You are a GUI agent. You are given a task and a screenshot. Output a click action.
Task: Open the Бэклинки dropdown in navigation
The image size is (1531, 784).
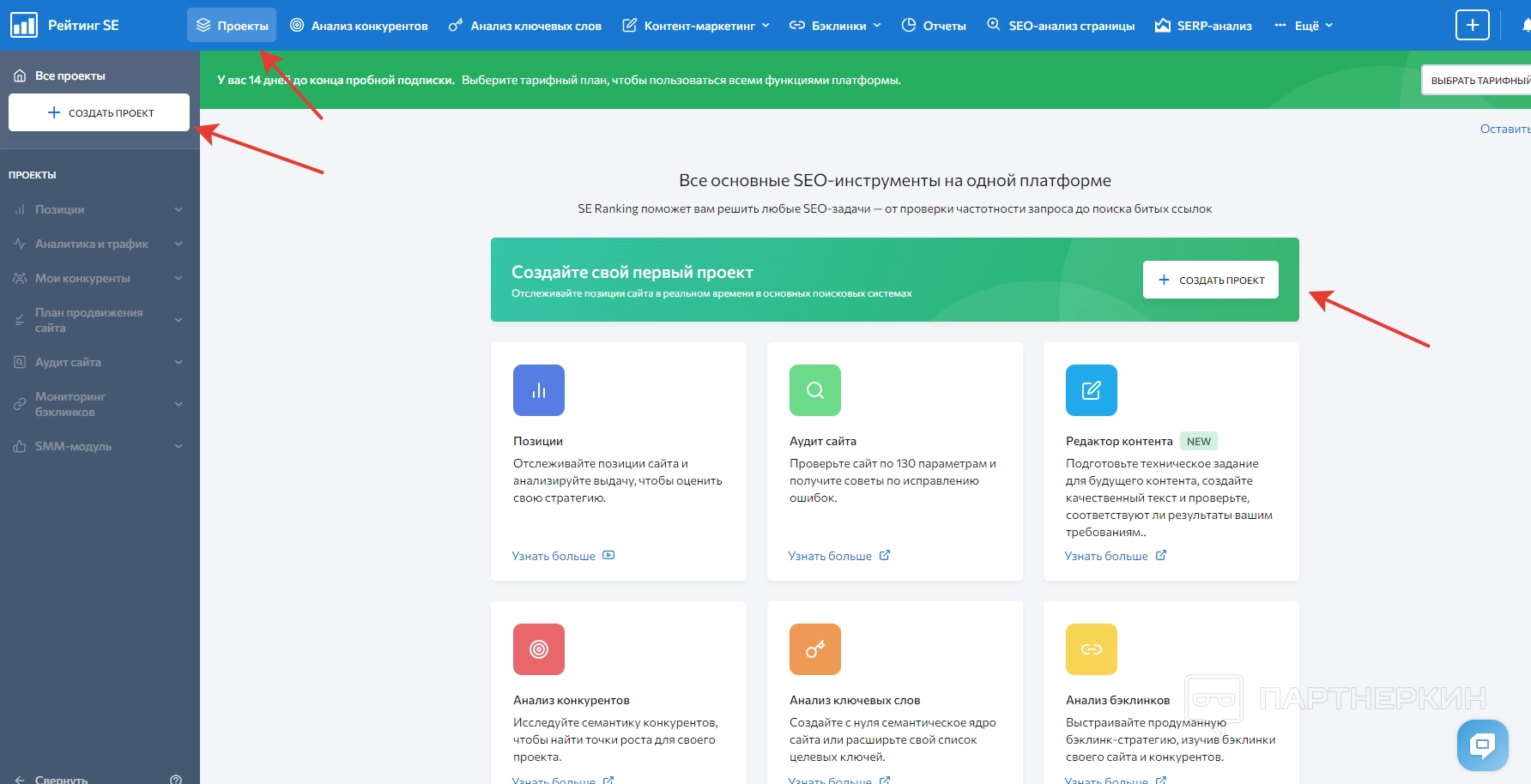[x=835, y=26]
